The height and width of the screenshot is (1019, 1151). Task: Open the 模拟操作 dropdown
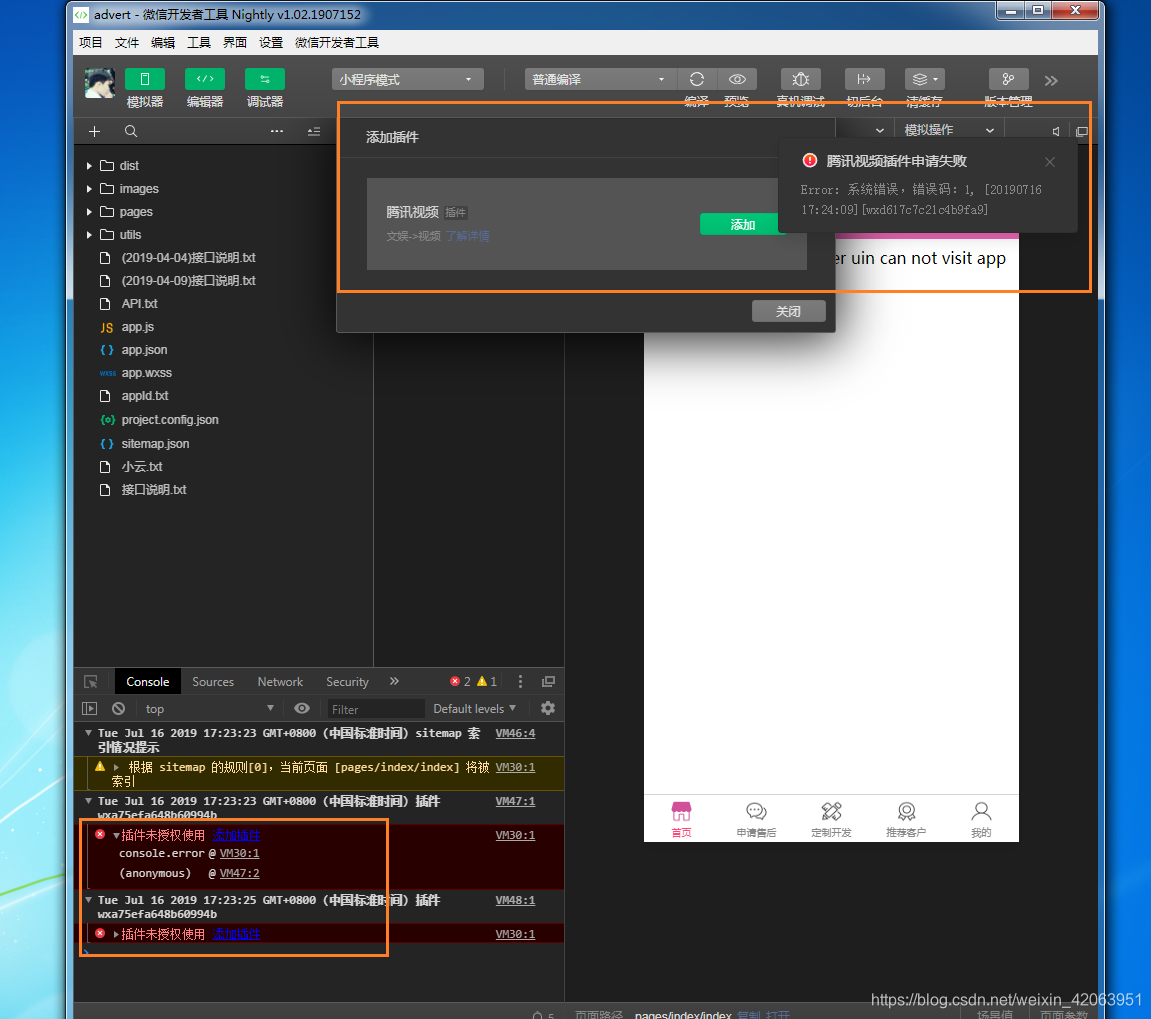point(949,130)
